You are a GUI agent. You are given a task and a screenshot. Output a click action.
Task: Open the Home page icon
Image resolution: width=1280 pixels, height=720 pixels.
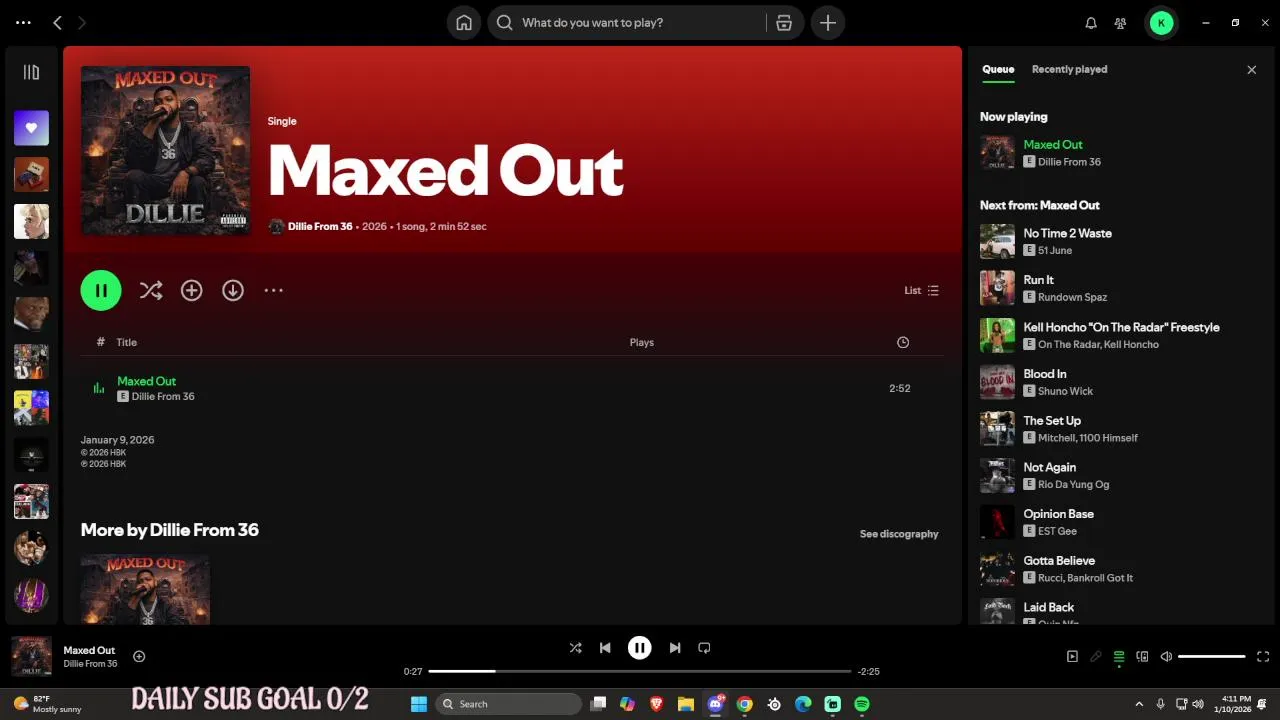coord(464,23)
